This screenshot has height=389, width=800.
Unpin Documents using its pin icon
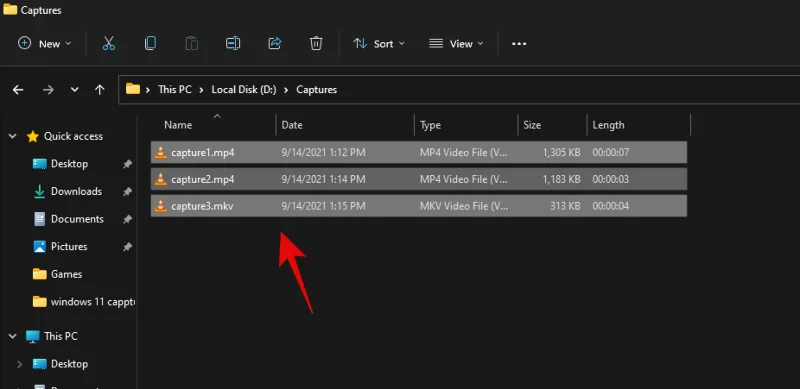(128, 219)
